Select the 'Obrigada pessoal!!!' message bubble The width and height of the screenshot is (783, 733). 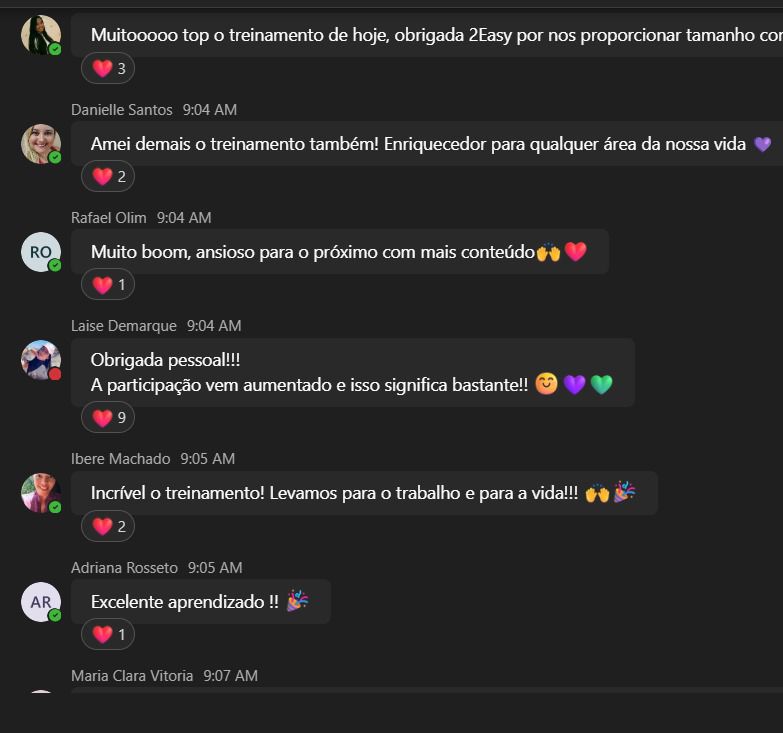[353, 372]
